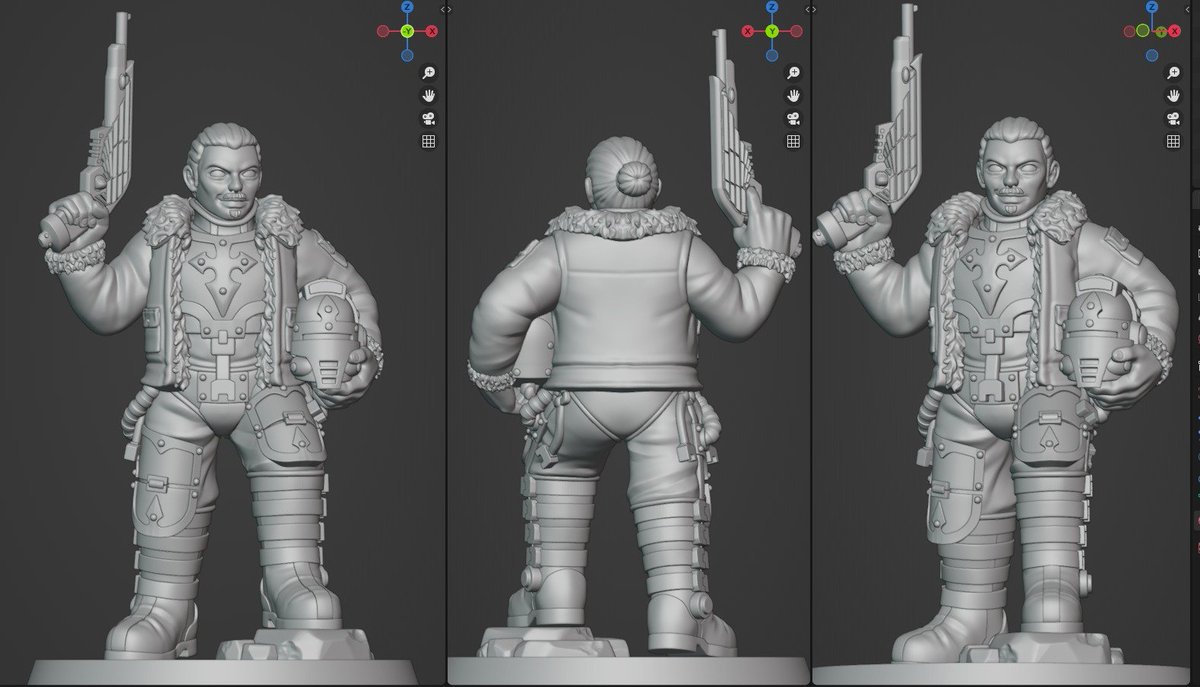Click red X axis in left viewport gizmo
Image resolution: width=1200 pixels, height=687 pixels.
coord(432,31)
